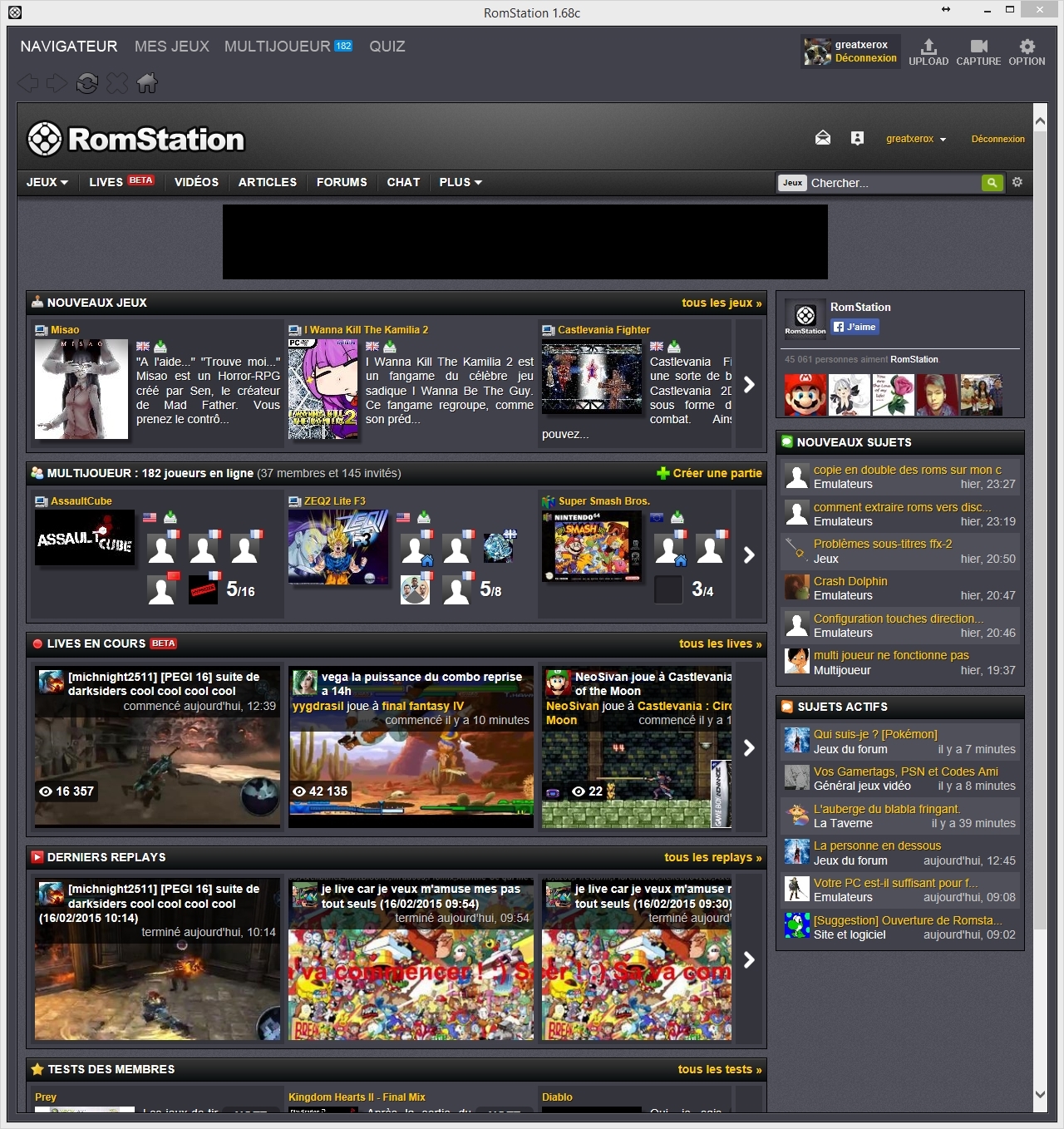Screen dimensions: 1064x1129
Task: Click the Déconnexion link in the site header
Action: point(998,139)
